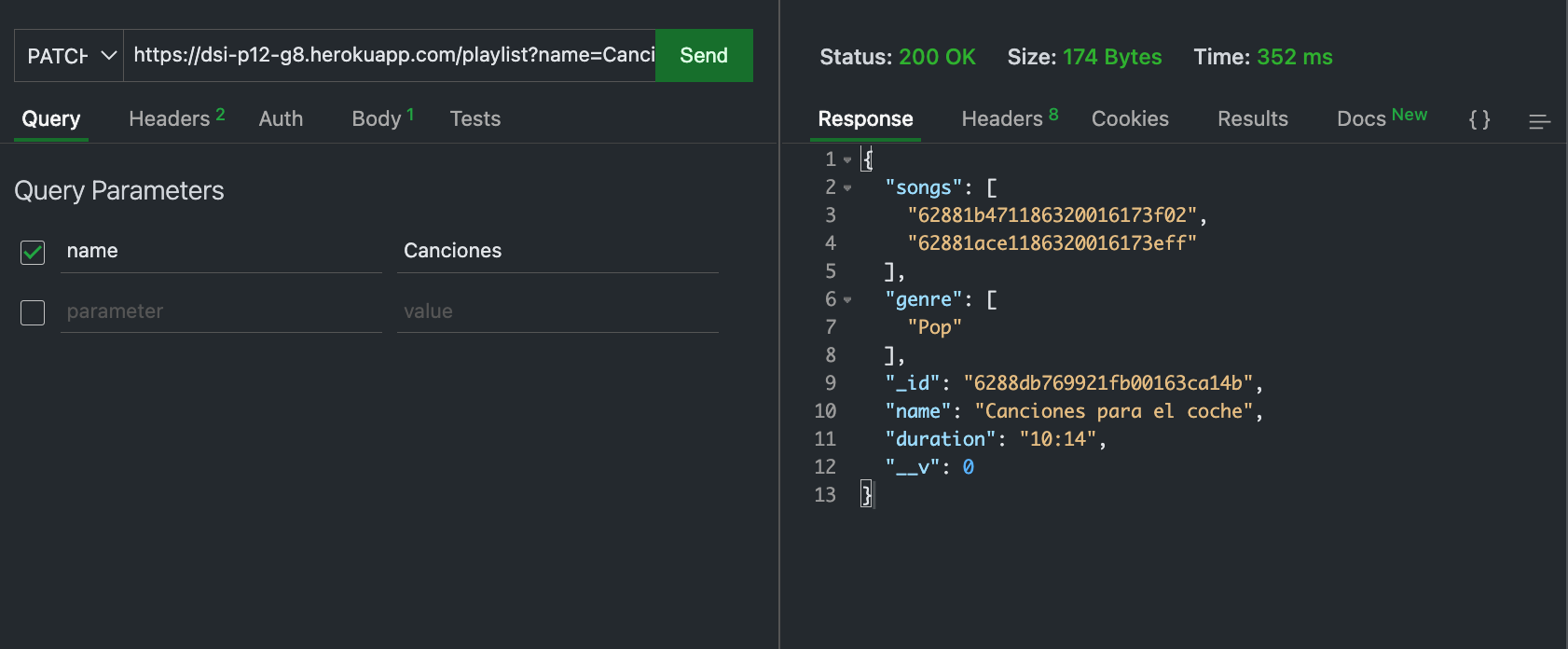1568x649 pixels.
Task: Click the duration value "10:14"
Action: (1058, 439)
